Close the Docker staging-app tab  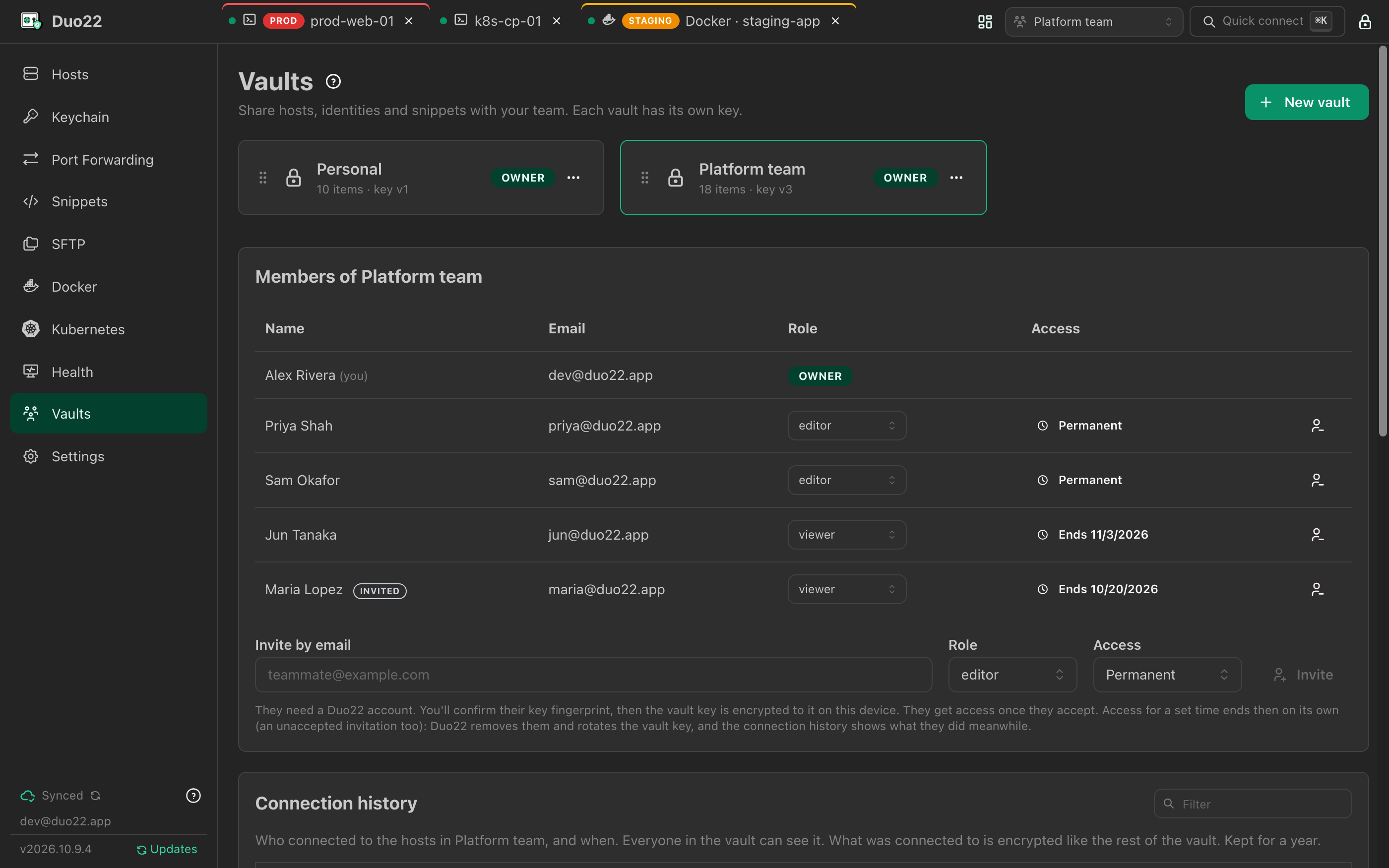[x=836, y=21]
